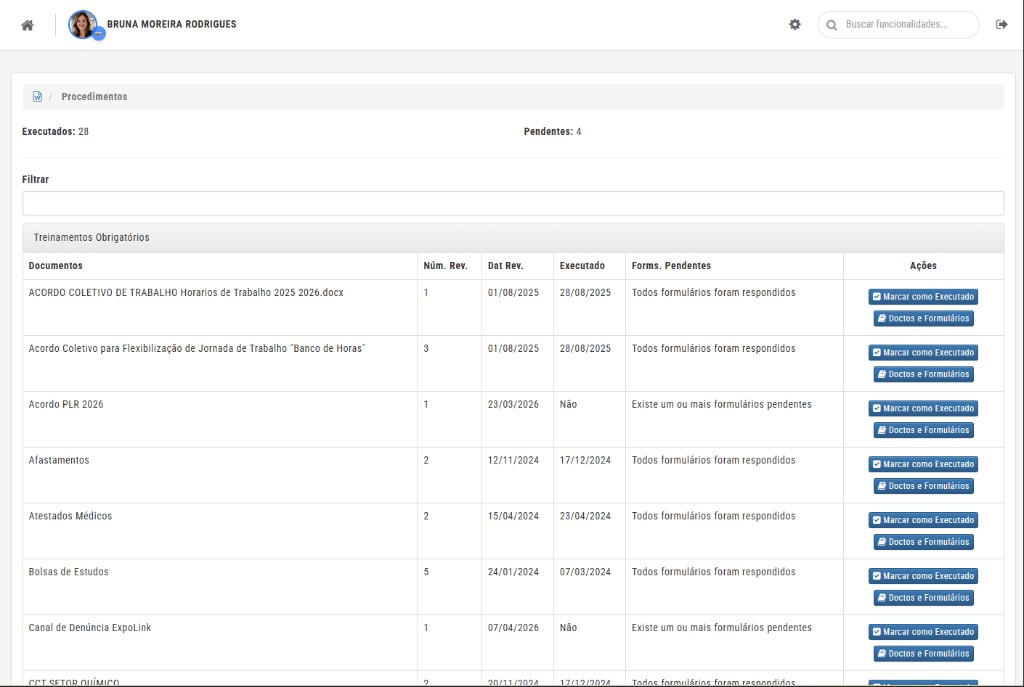Viewport: 1024px width, 687px height.
Task: Mark Bolsas de Estudos as executed
Action: click(923, 576)
